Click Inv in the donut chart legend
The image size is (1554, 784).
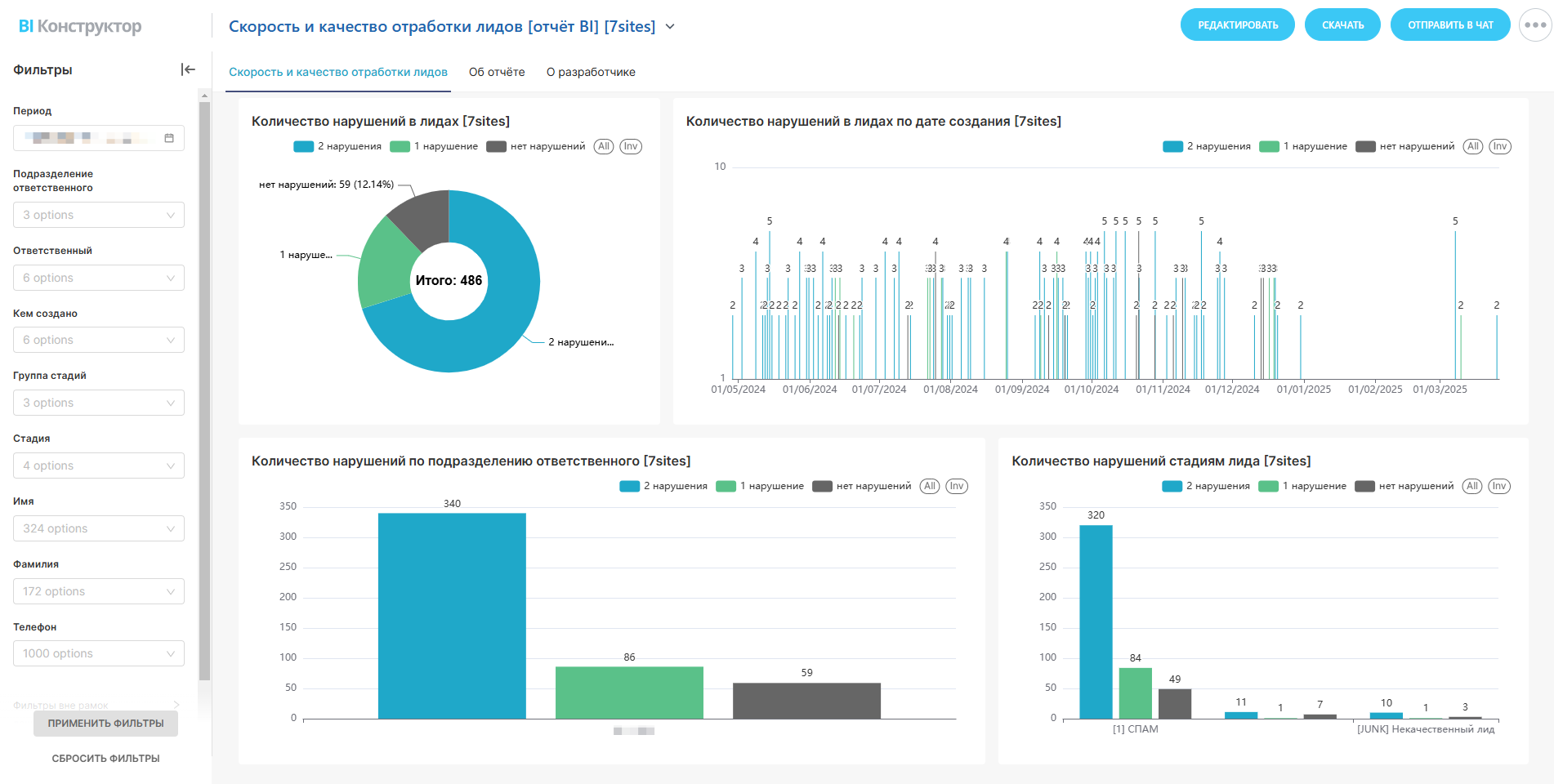[631, 146]
